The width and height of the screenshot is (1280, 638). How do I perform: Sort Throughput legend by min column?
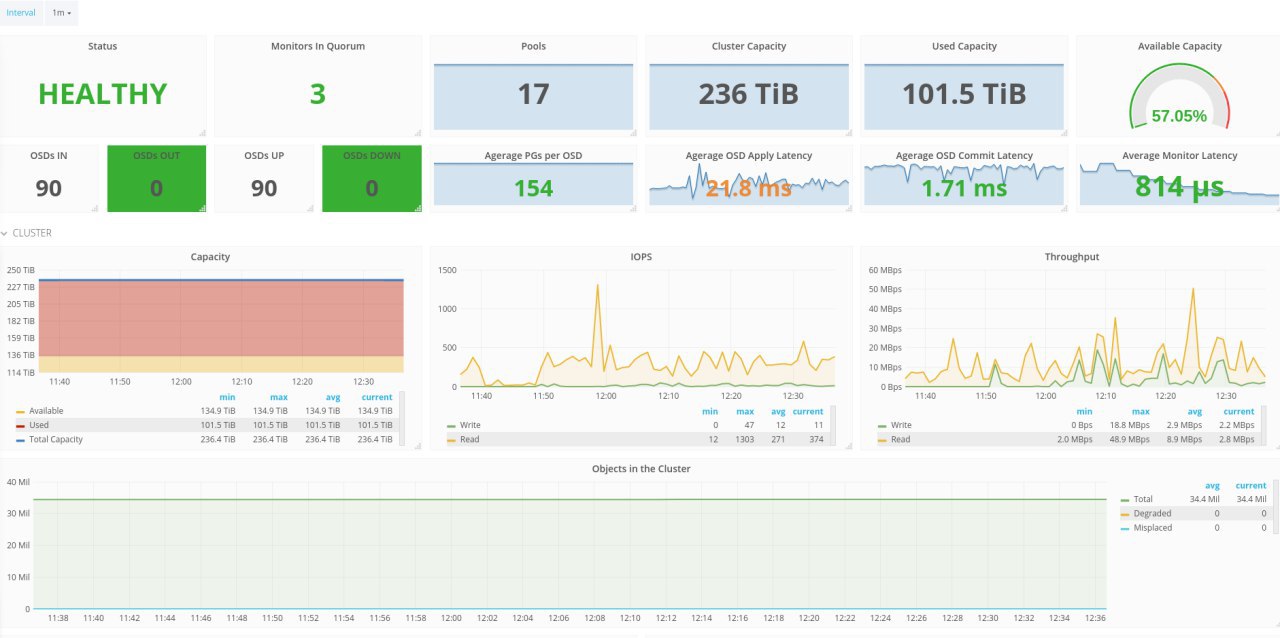pyautogui.click(x=1084, y=411)
